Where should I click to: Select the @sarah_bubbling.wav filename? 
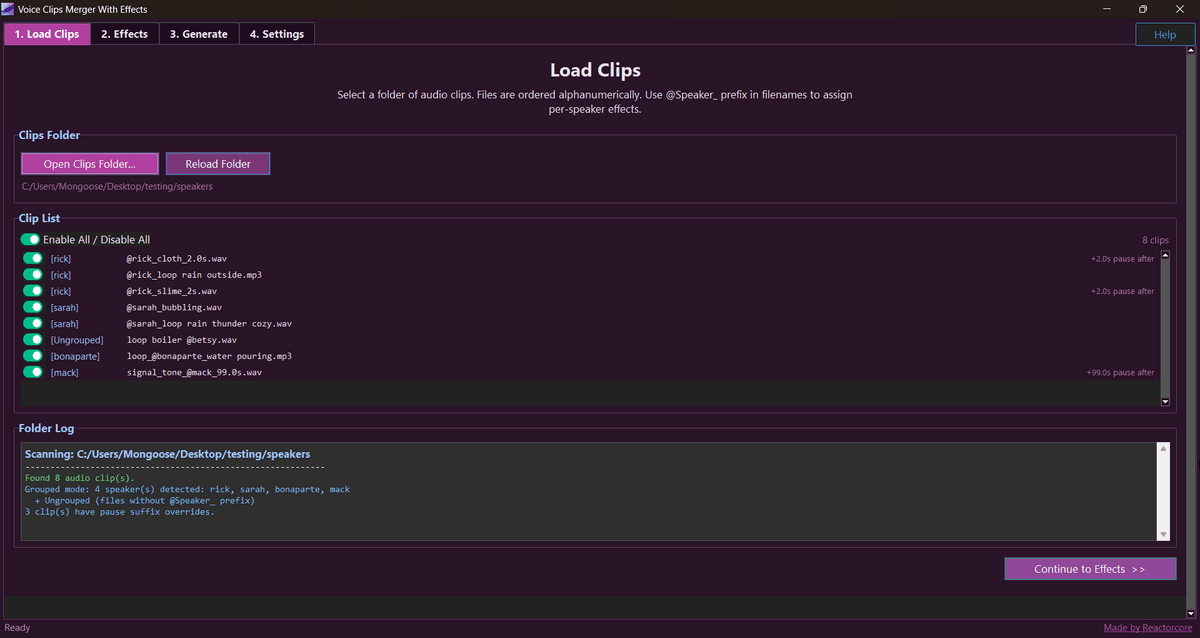pos(174,307)
